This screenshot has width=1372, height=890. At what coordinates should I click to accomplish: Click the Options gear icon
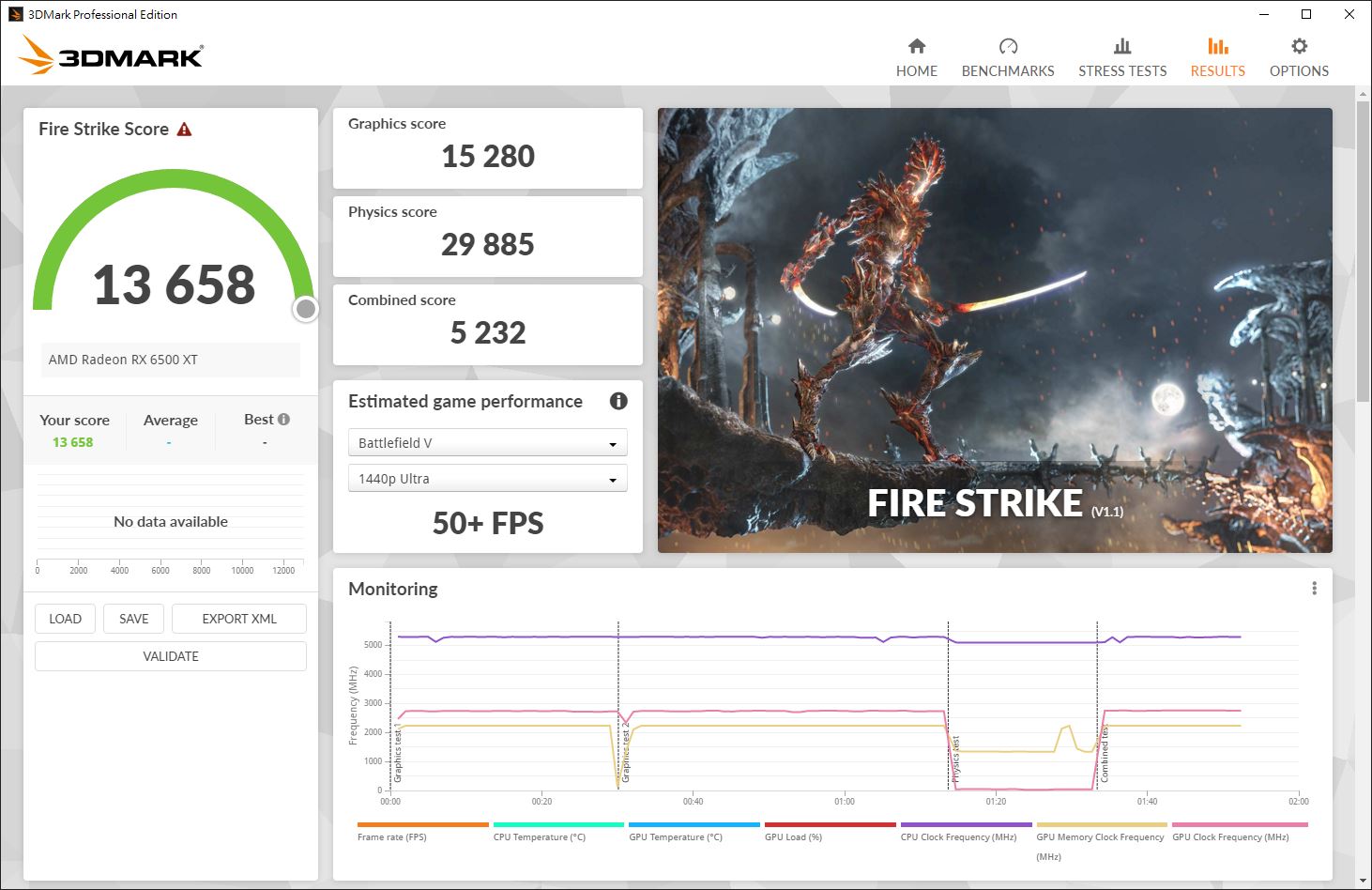[x=1299, y=46]
